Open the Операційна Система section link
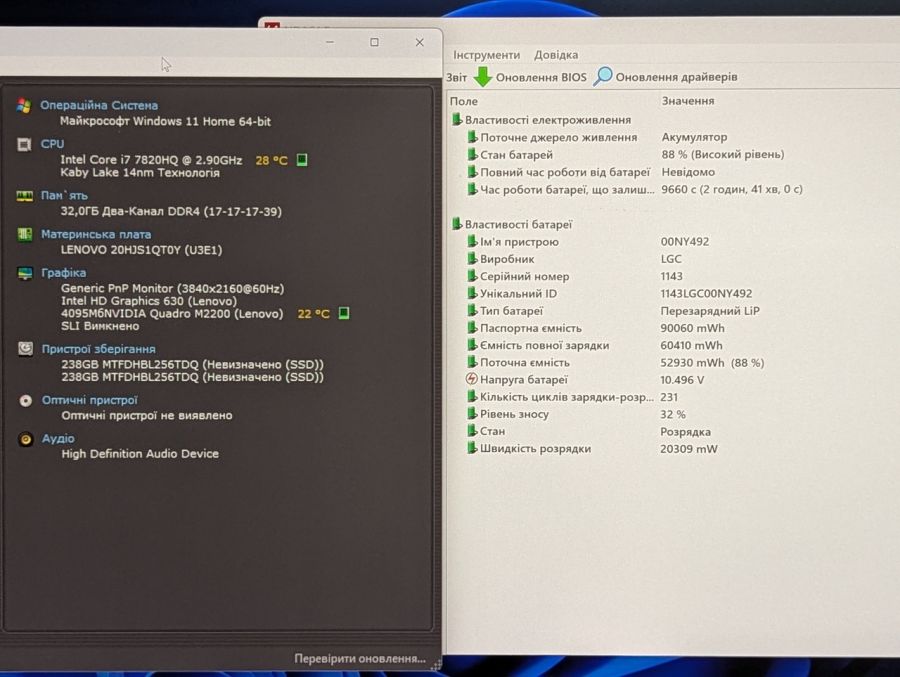 (99, 105)
